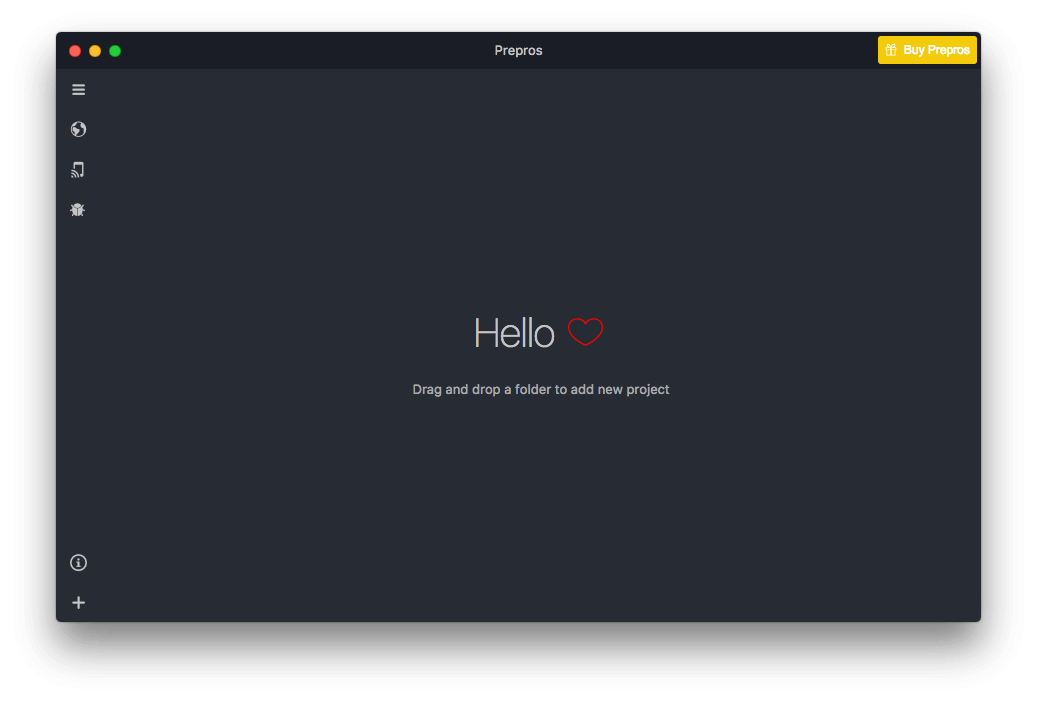Viewport: 1037px width, 702px height.
Task: Click blank area above the Hello heading
Action: (540, 200)
